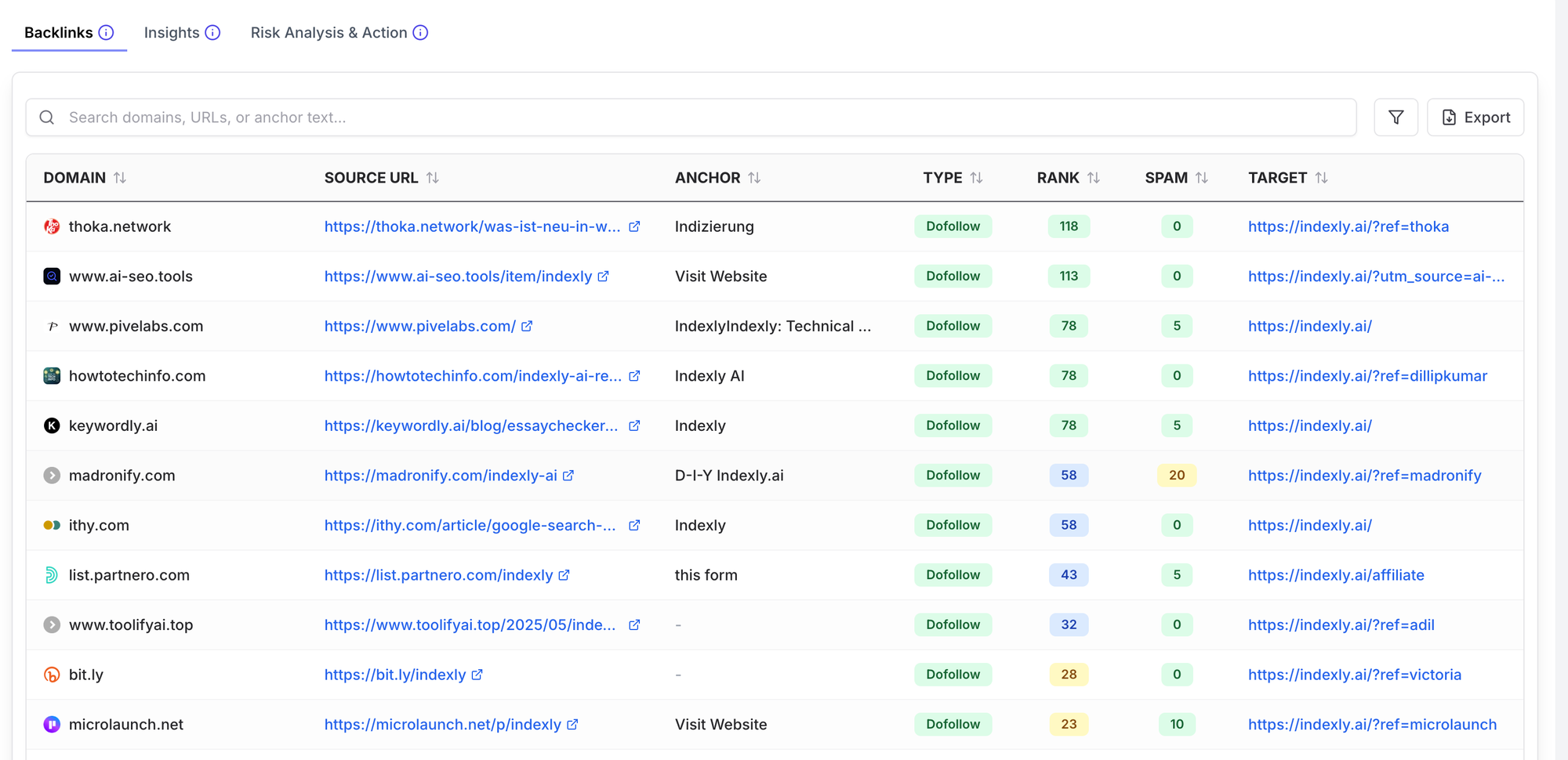Switch to the Insights tab
The width and height of the screenshot is (1568, 760).
tap(172, 32)
